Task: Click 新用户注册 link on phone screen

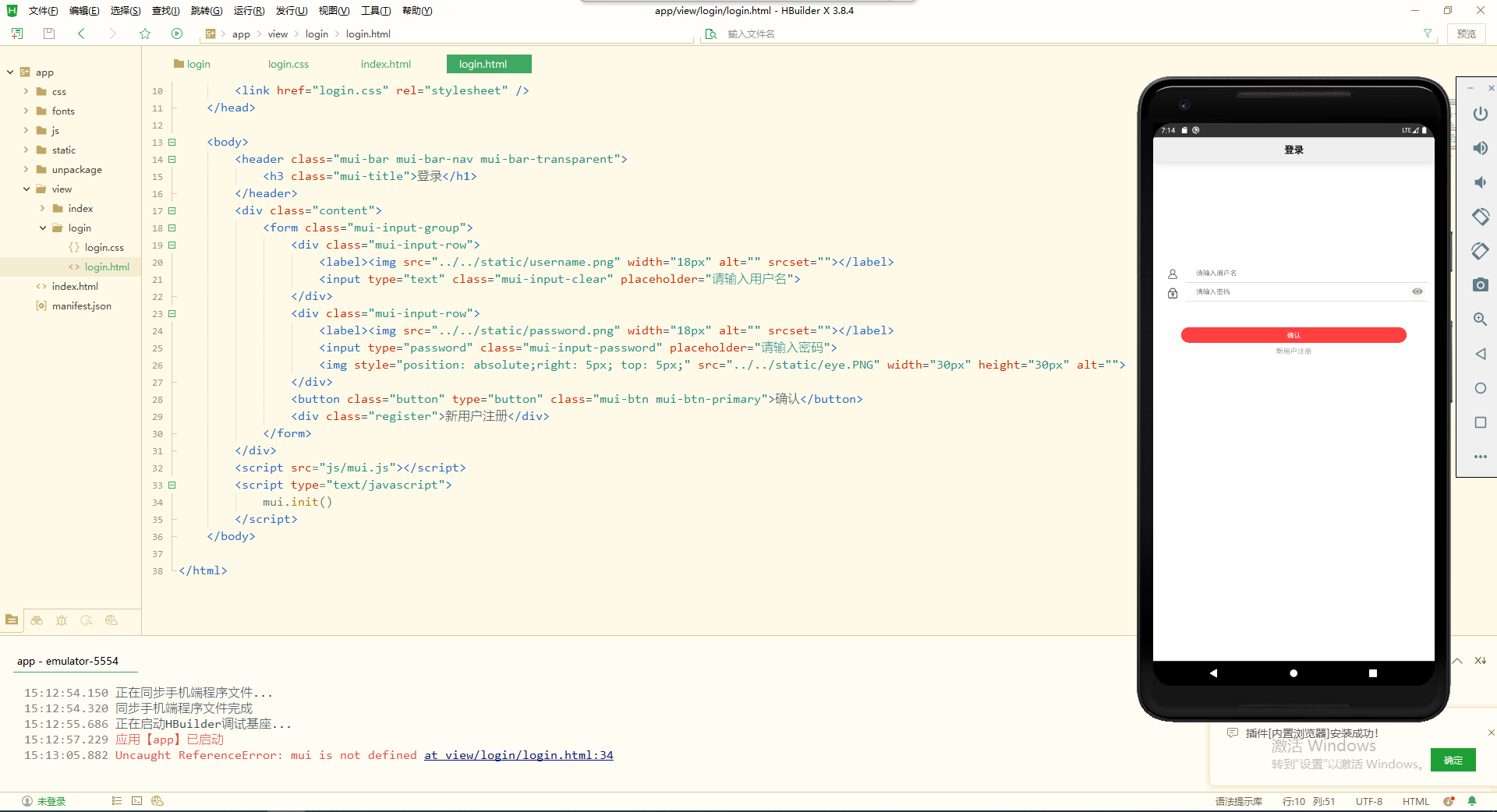Action: (1294, 351)
